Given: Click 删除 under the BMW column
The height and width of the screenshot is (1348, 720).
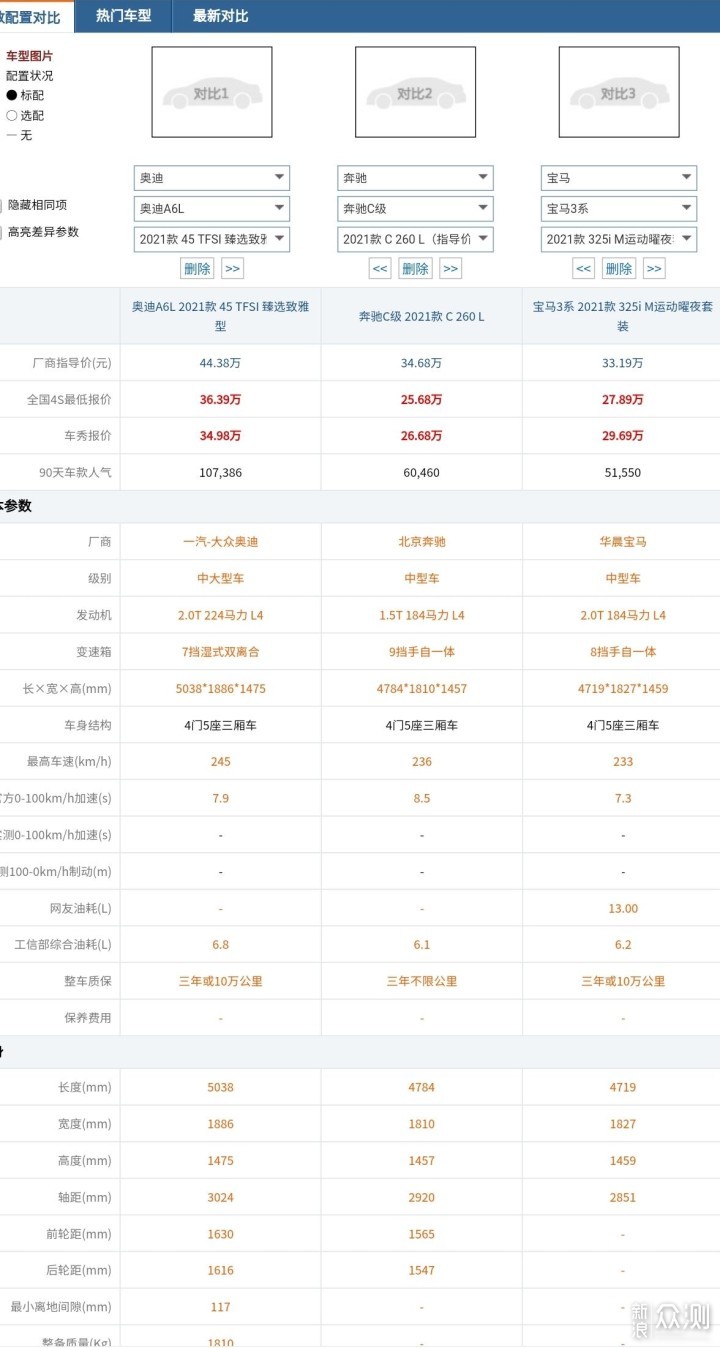Looking at the screenshot, I should point(619,268).
